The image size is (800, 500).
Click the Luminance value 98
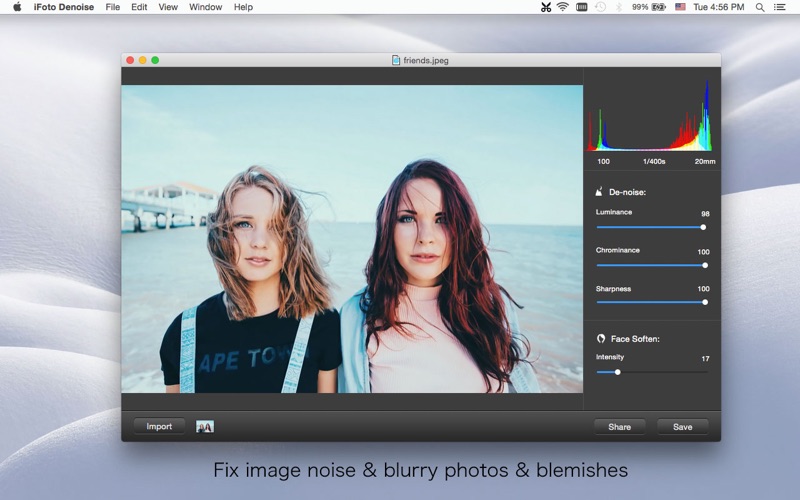click(705, 214)
